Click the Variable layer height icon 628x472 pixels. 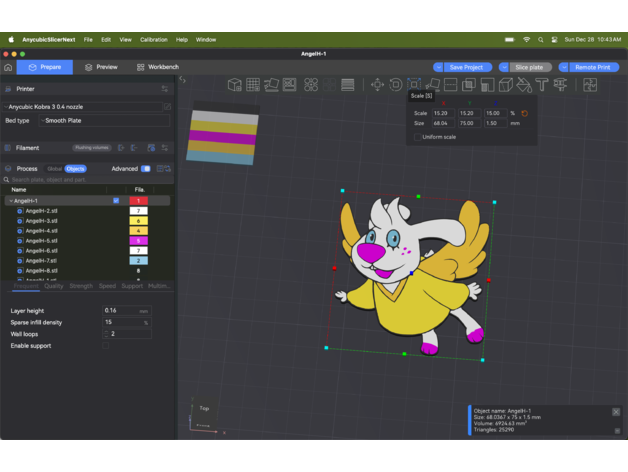click(348, 85)
